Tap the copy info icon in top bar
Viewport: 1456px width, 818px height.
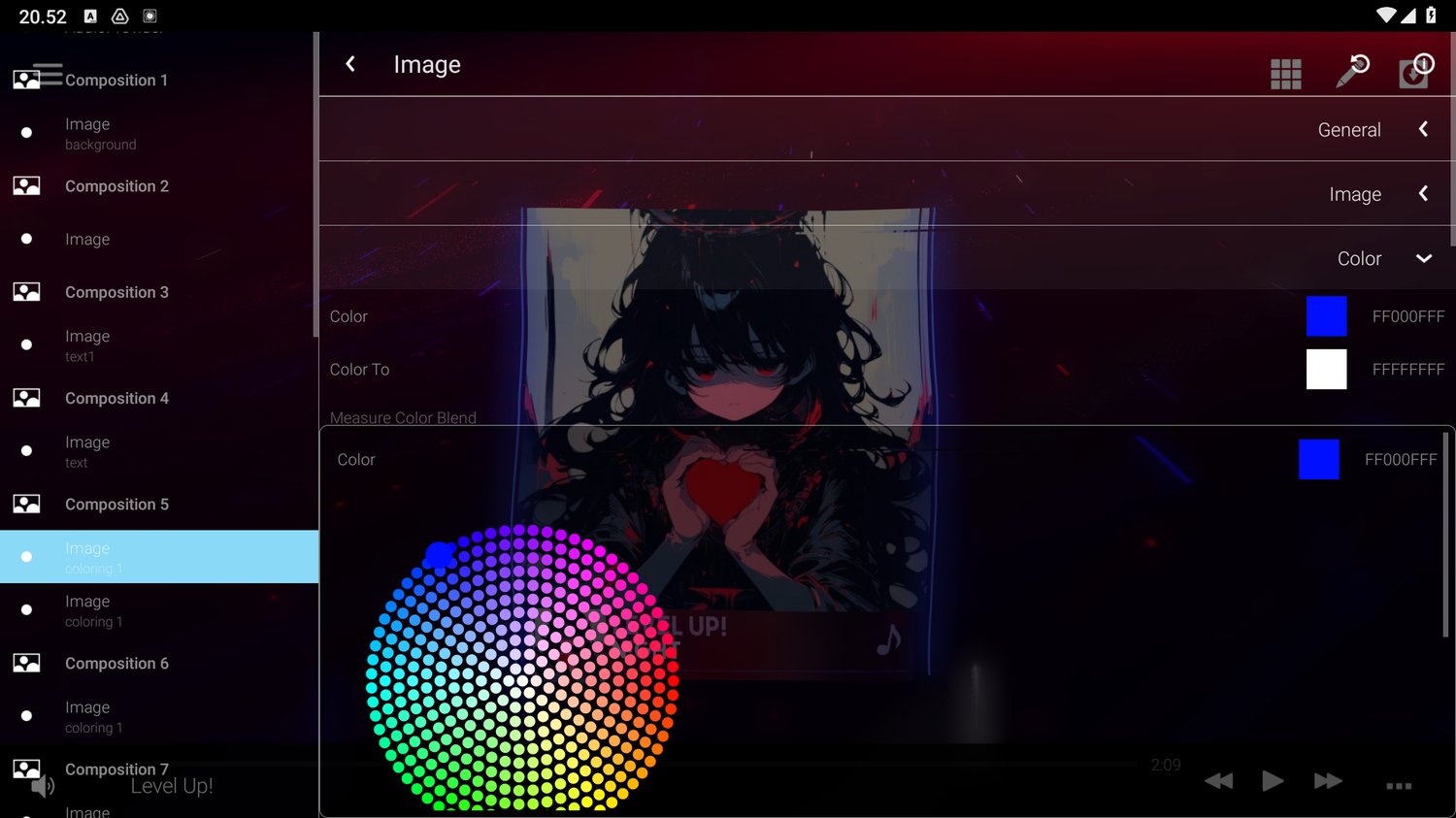[1415, 70]
